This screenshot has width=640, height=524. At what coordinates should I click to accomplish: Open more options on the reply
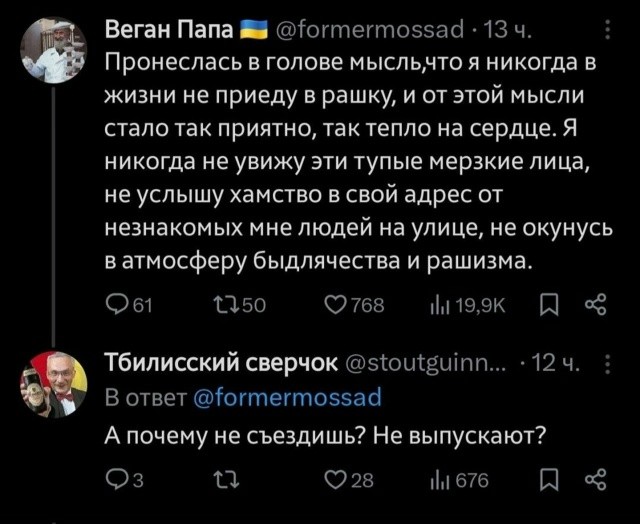pos(599,364)
